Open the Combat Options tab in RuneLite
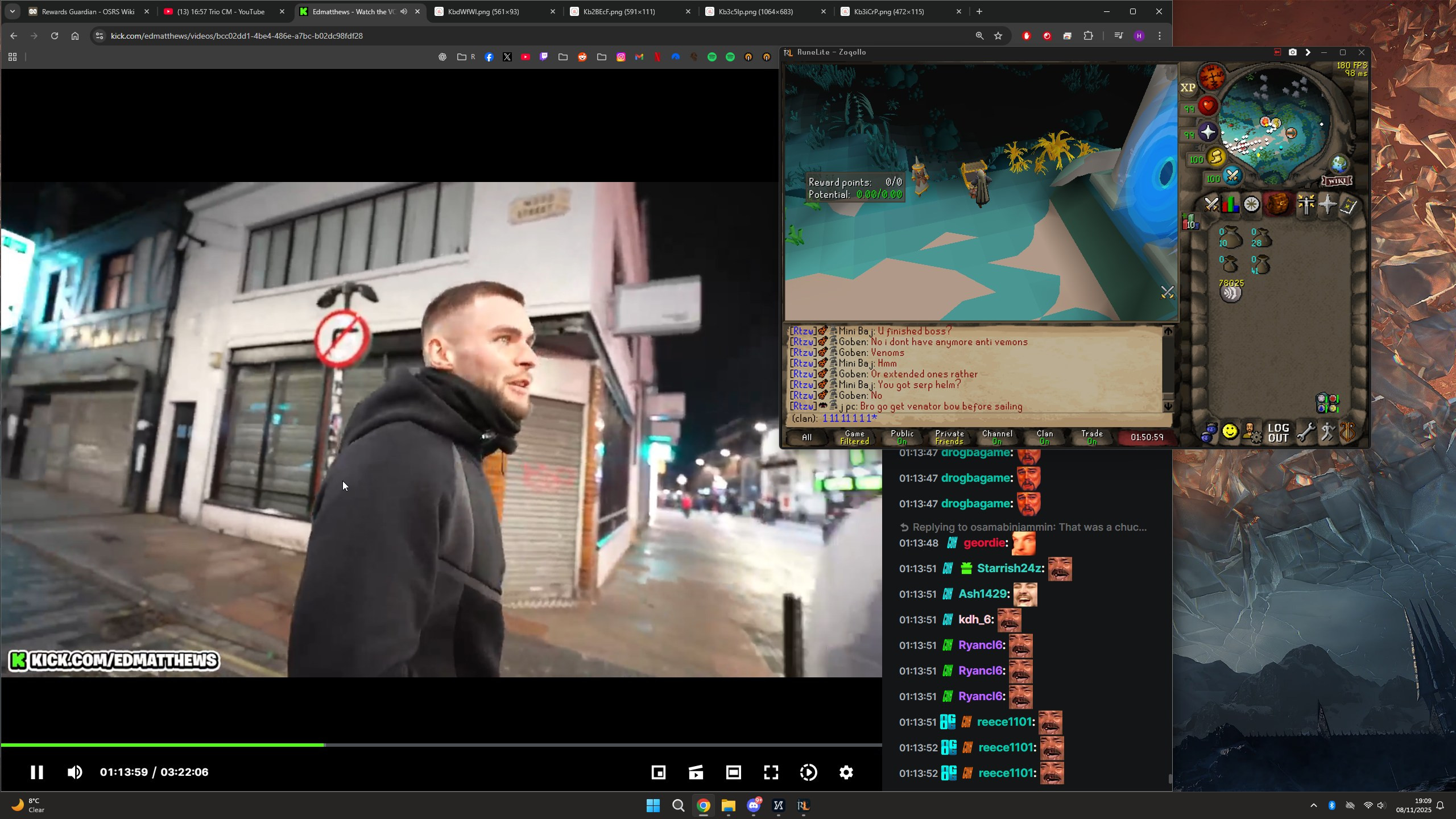Screen dimensions: 1456x819 [1211, 205]
